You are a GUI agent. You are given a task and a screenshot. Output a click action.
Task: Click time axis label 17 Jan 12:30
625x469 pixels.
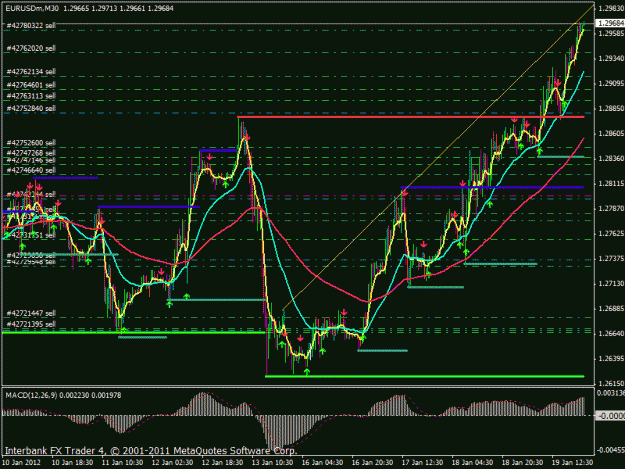pos(422,463)
